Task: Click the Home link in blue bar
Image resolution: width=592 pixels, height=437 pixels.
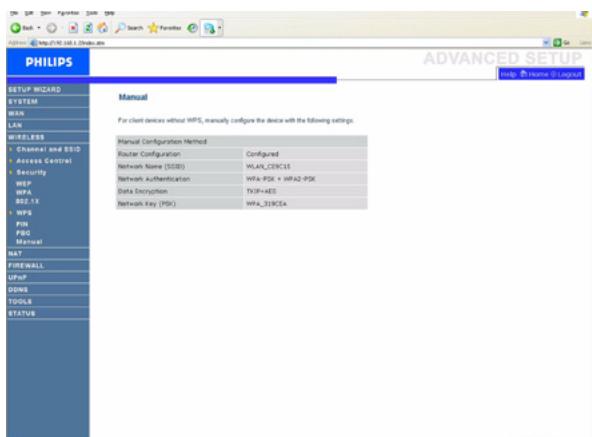Action: [535, 74]
